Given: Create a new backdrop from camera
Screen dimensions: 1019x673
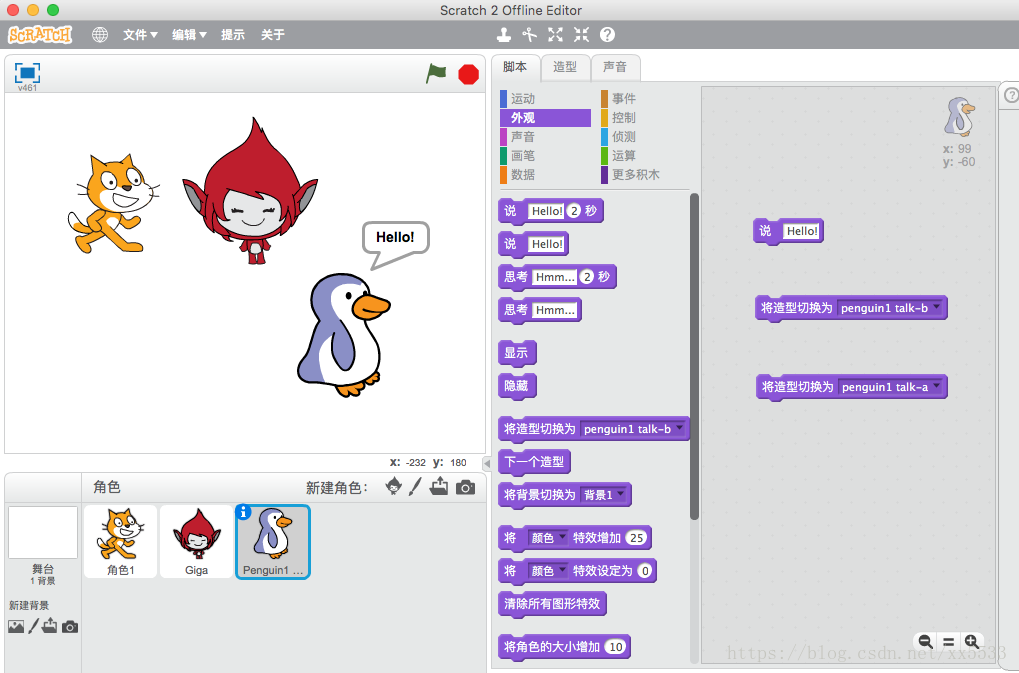Looking at the screenshot, I should pos(70,627).
